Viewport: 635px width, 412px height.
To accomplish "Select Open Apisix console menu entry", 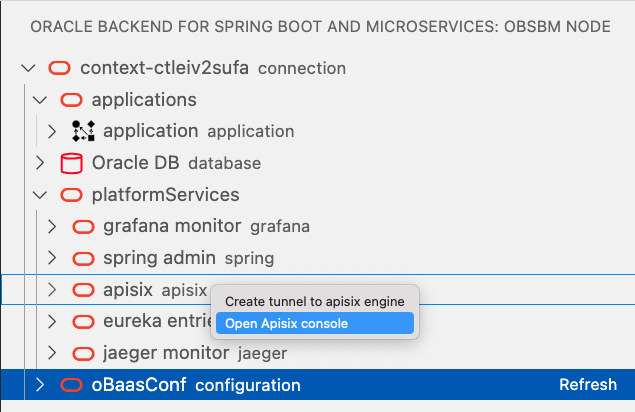I will coord(314,323).
